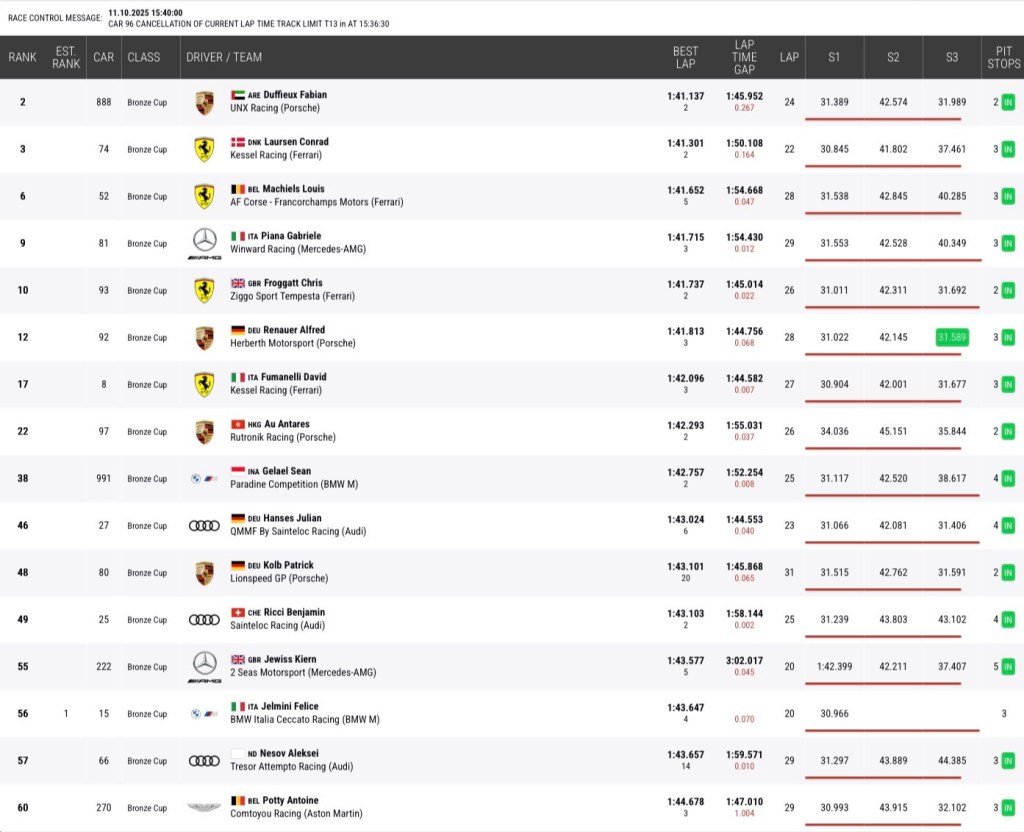Select driver name Renauer Alfred
The image size is (1024, 832).
294,330
